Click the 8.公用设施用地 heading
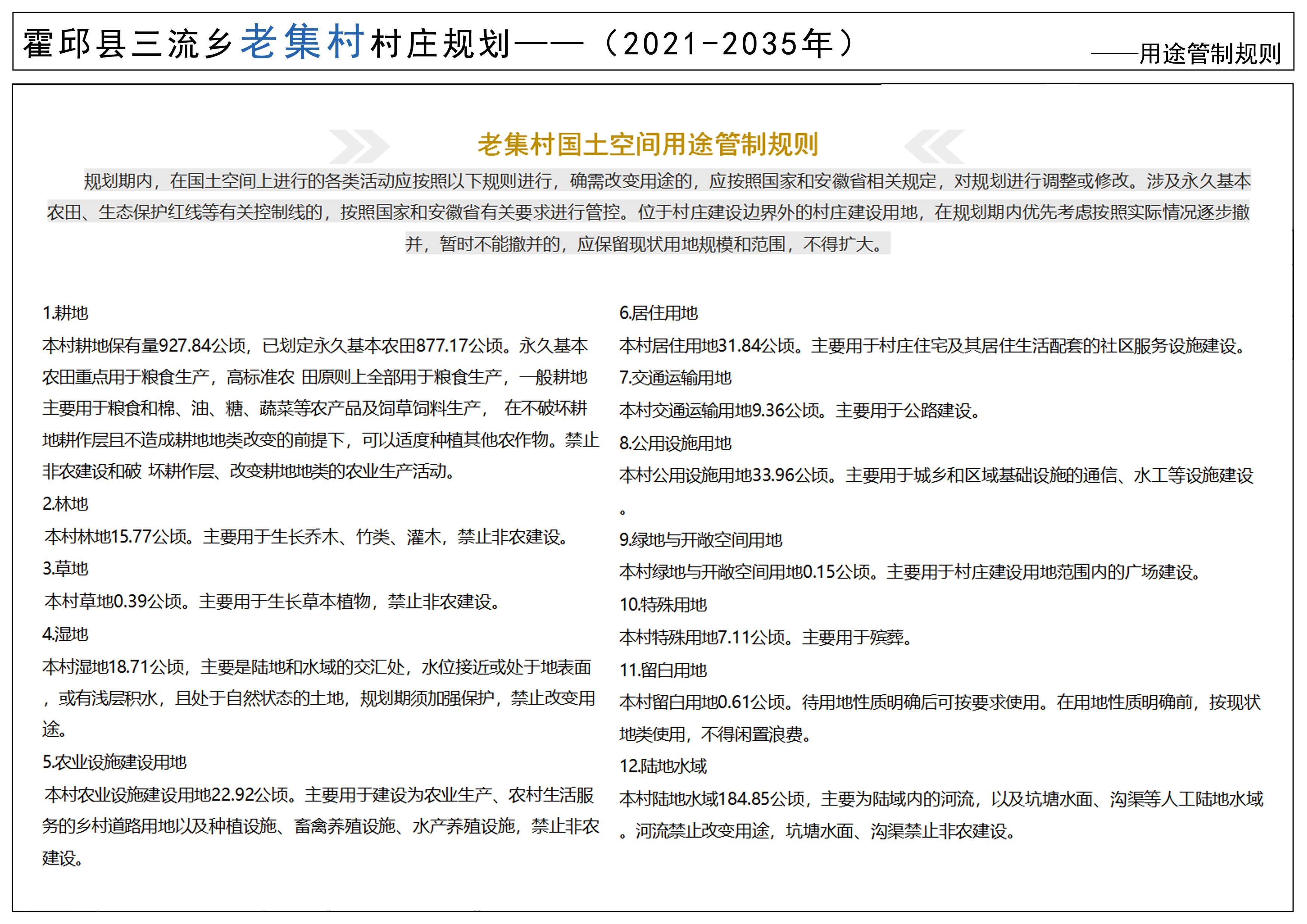Viewport: 1307px width, 924px height. [x=675, y=443]
